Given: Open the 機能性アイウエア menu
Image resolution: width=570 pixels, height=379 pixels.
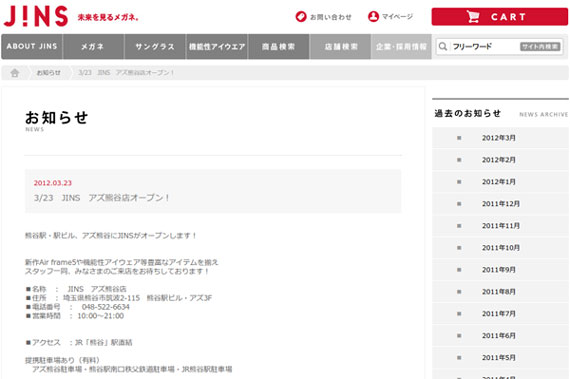Looking at the screenshot, I should pos(217,47).
